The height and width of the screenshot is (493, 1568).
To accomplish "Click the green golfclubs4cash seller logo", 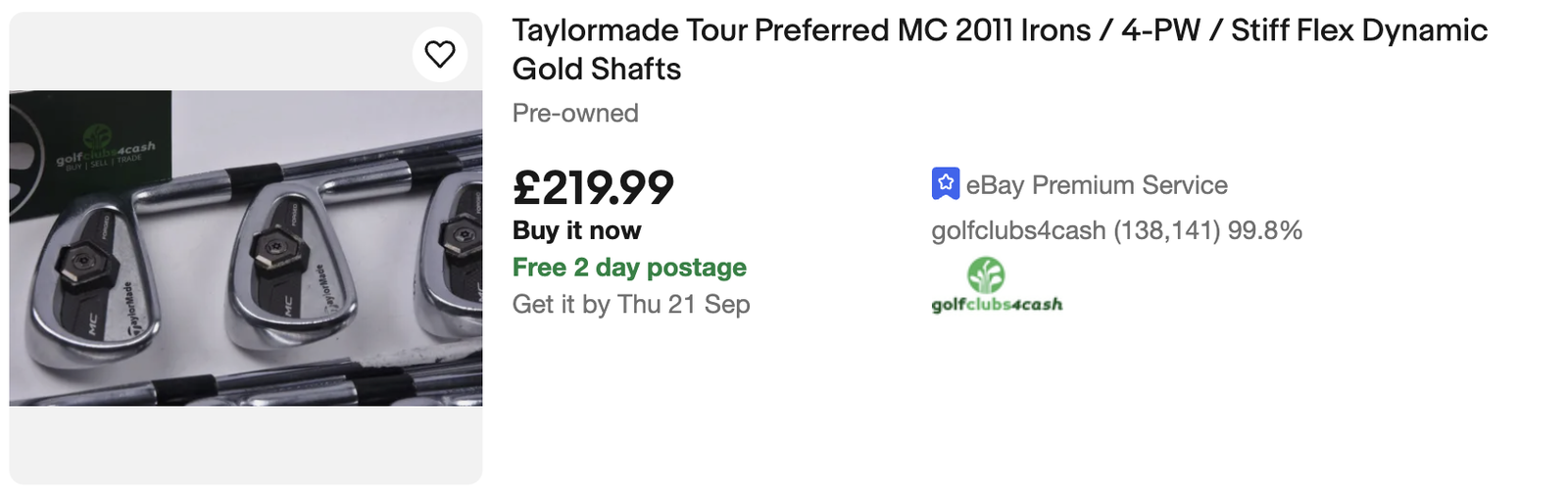I will (986, 275).
